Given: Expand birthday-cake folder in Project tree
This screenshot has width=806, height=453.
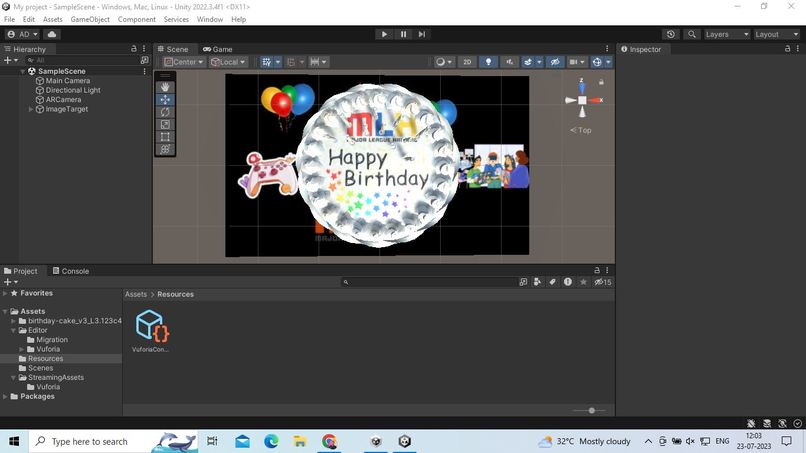Looking at the screenshot, I should click(x=14, y=321).
